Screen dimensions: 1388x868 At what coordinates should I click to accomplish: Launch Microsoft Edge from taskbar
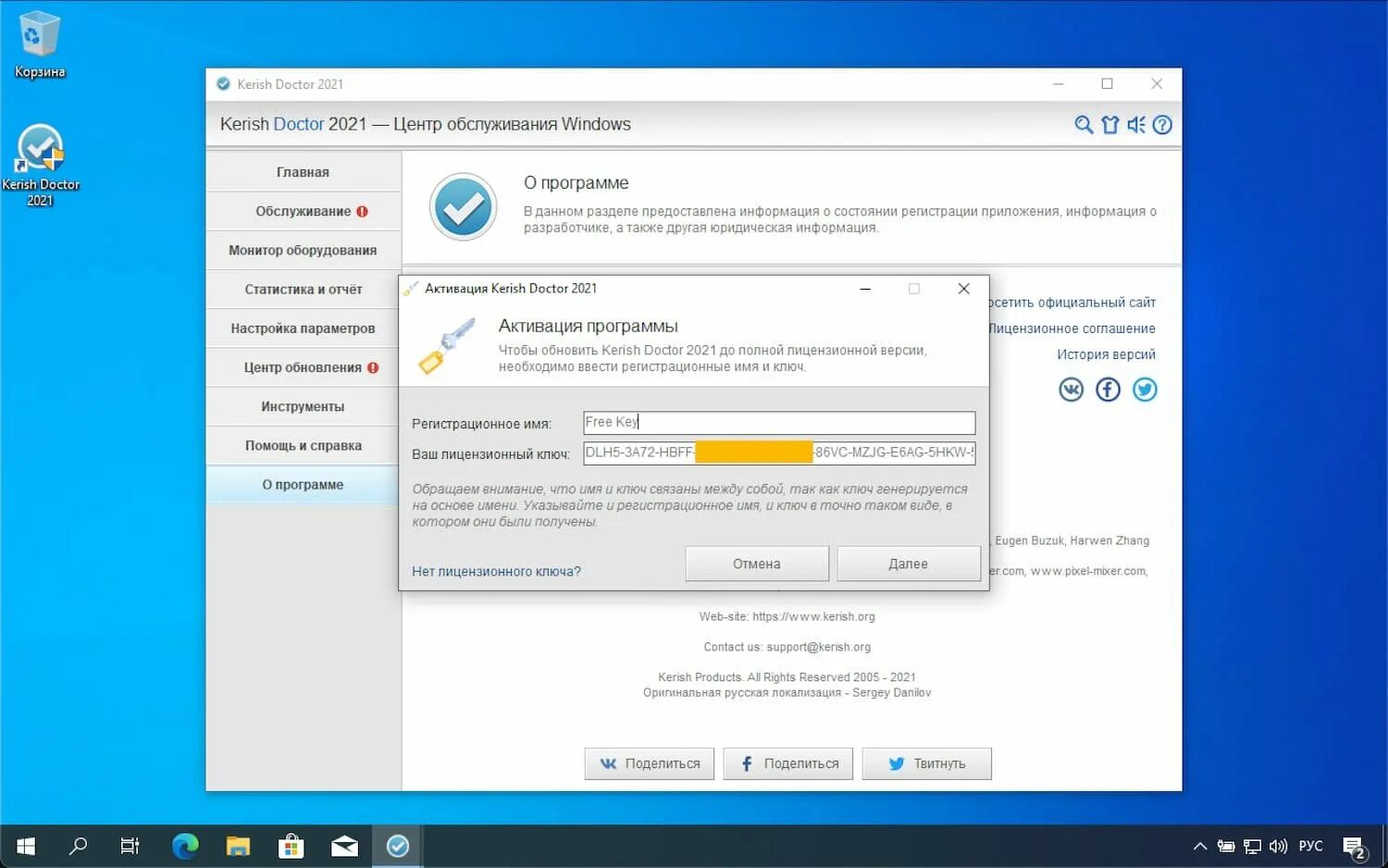pyautogui.click(x=185, y=846)
